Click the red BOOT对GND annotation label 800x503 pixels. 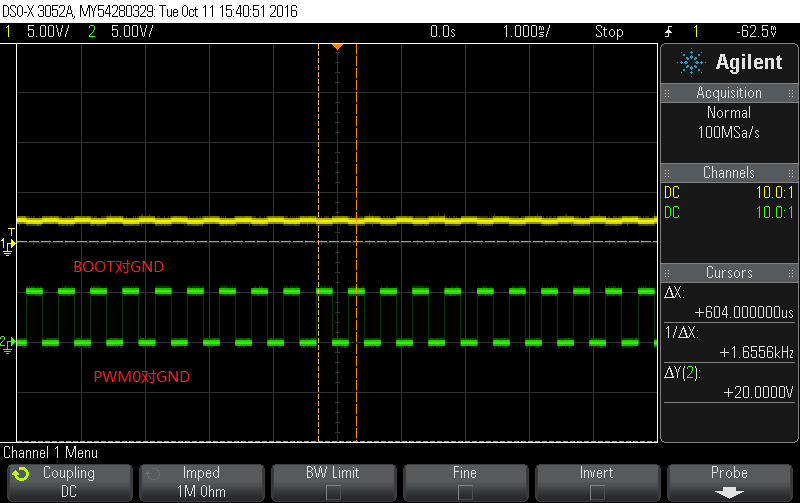point(118,267)
